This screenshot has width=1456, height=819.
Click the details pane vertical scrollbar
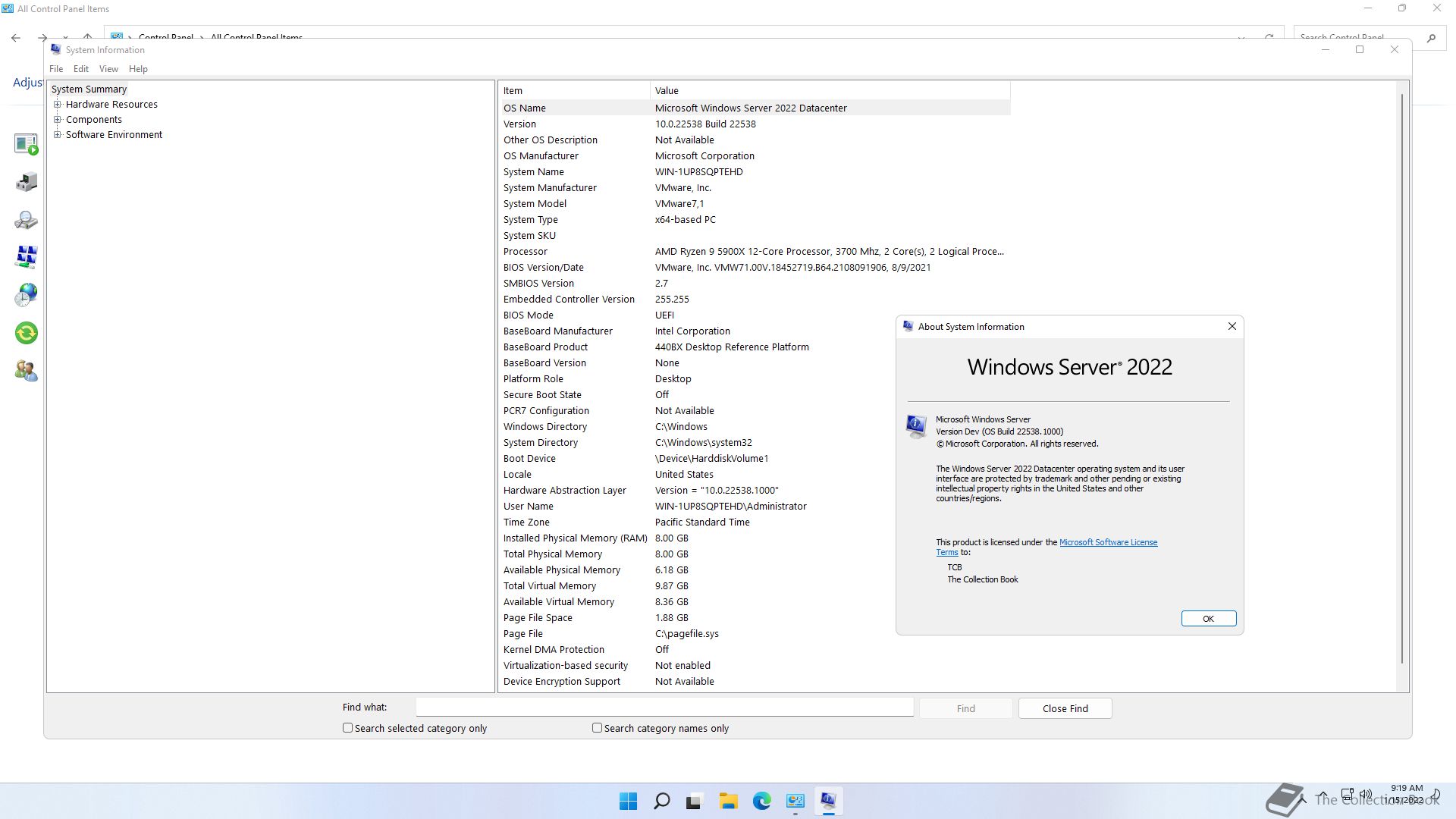tap(1402, 379)
